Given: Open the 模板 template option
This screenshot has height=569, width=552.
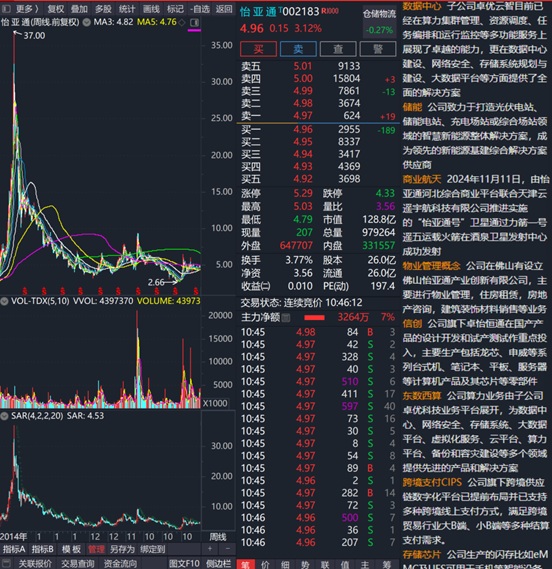Looking at the screenshot, I should [71, 549].
